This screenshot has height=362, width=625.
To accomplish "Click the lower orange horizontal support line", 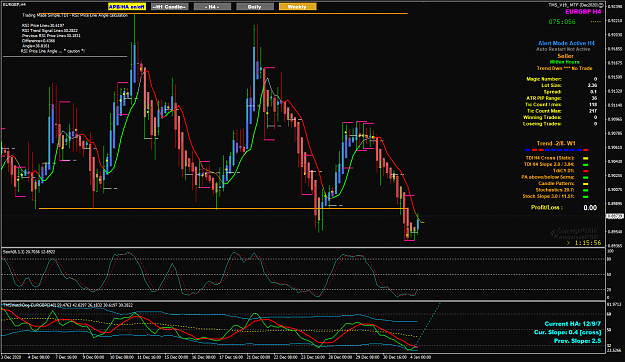I will 223,209.
